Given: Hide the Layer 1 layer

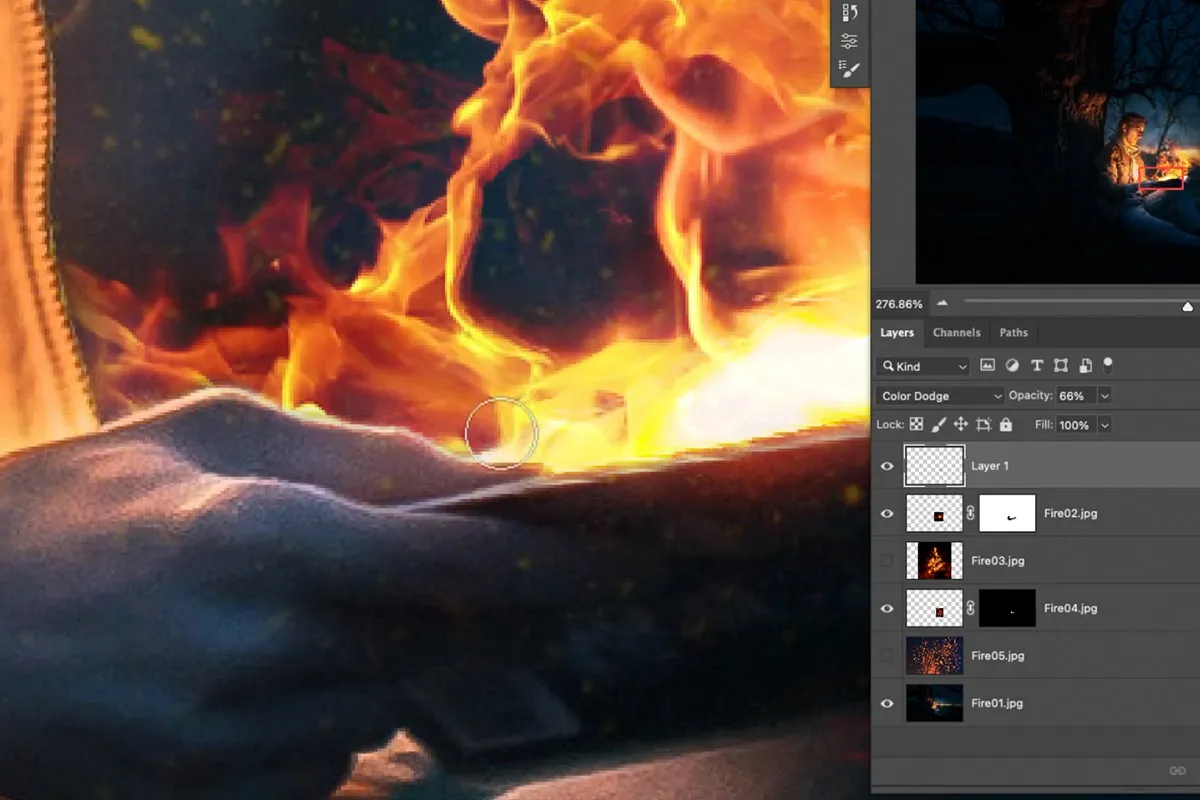Looking at the screenshot, I should coord(887,466).
